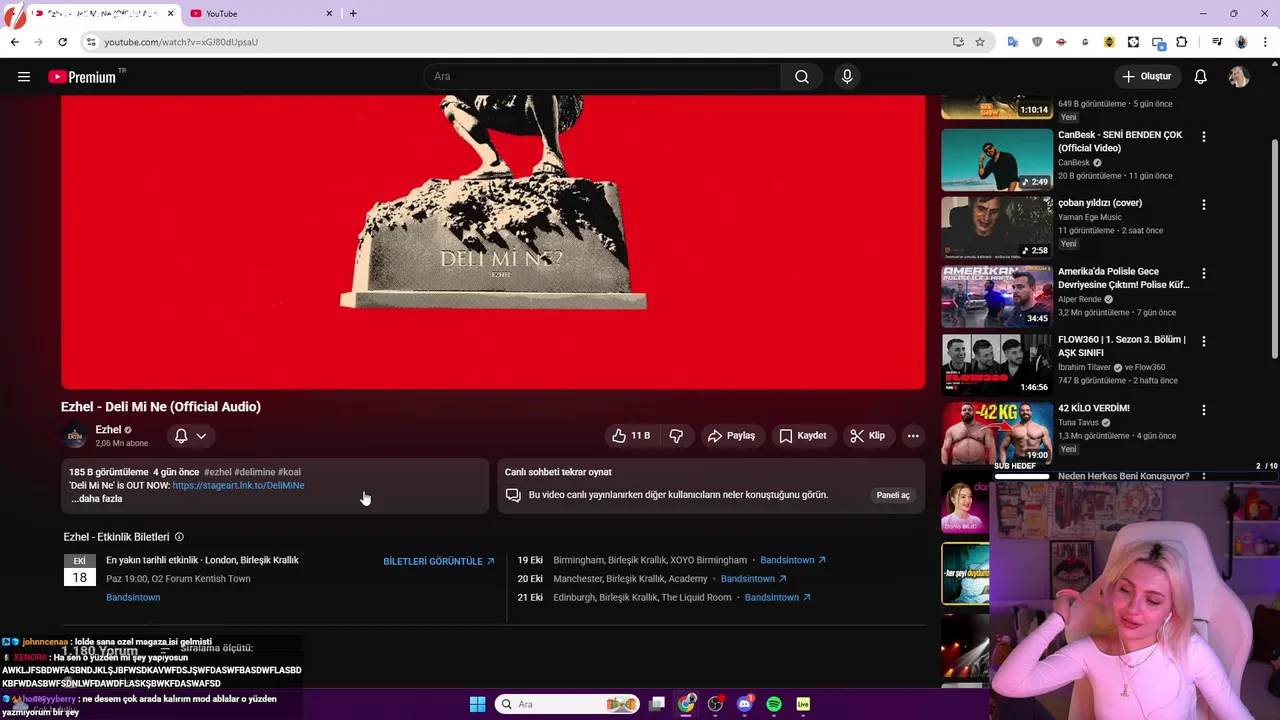Open options for 42 KİLO VERDİM video
This screenshot has width=1280, height=720.
tap(1204, 410)
